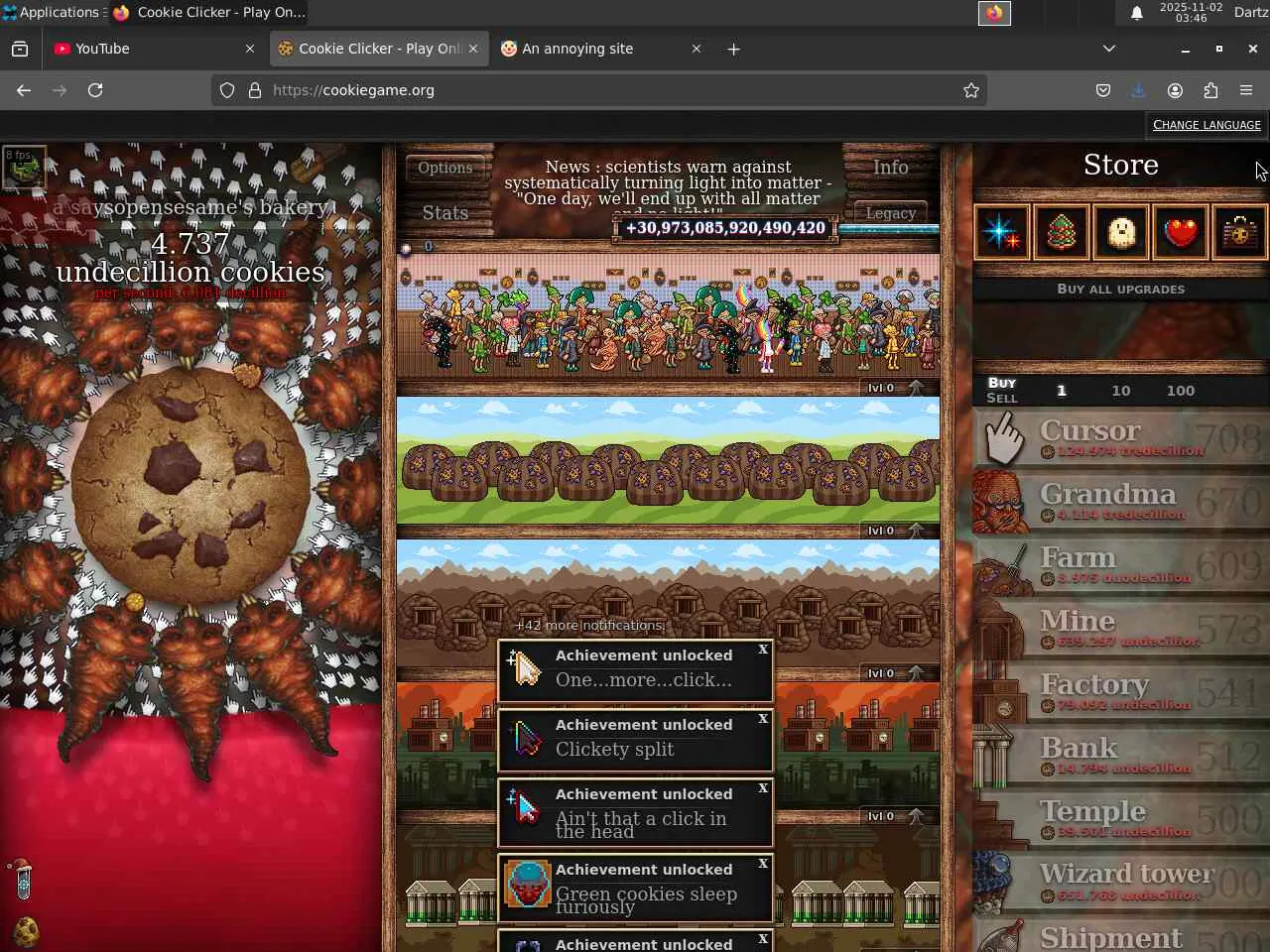Buy a Wizard tower building
Viewport: 1270px width, 952px height.
coord(1121,883)
